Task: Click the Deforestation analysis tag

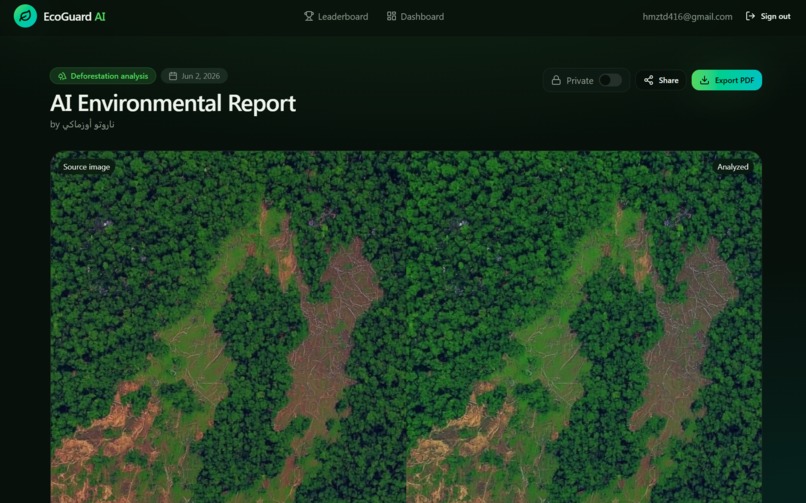Action: point(103,76)
